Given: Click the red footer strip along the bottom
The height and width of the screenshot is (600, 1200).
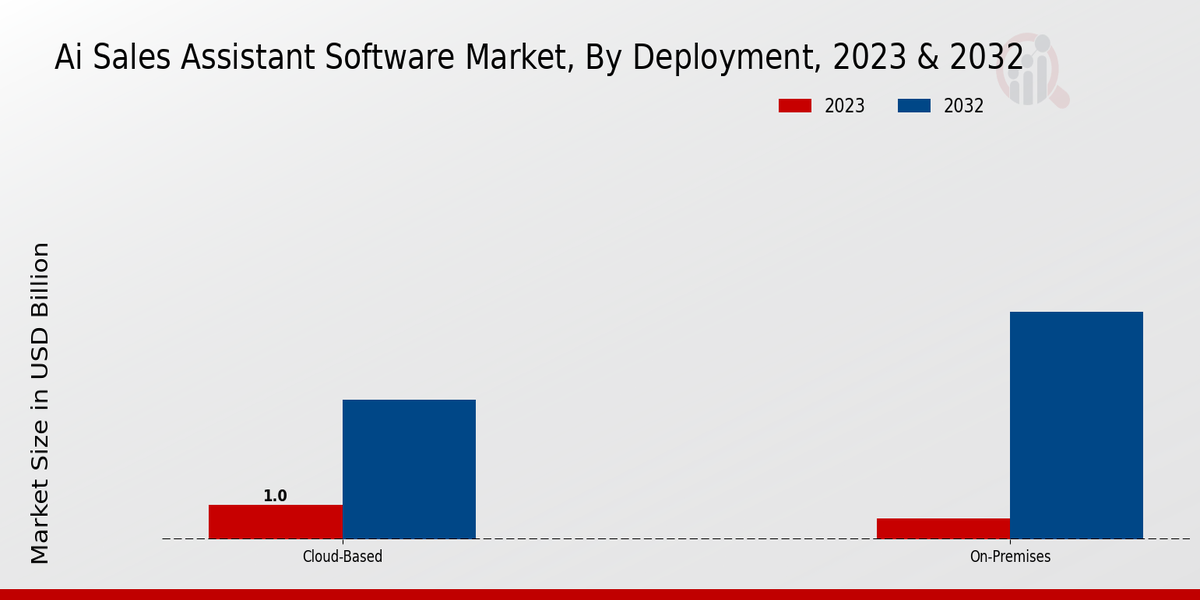Looking at the screenshot, I should (600, 594).
